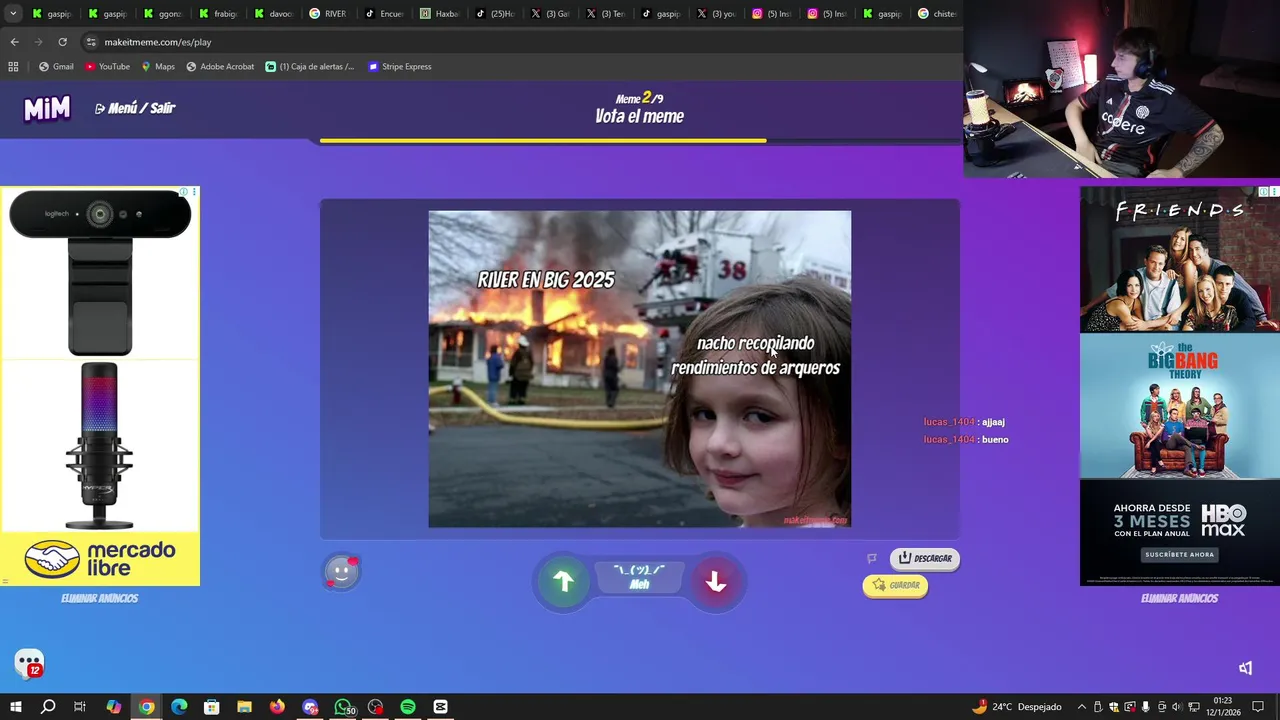Downvote the meme with red arrow
This screenshot has height=720, width=1280.
pos(715,581)
